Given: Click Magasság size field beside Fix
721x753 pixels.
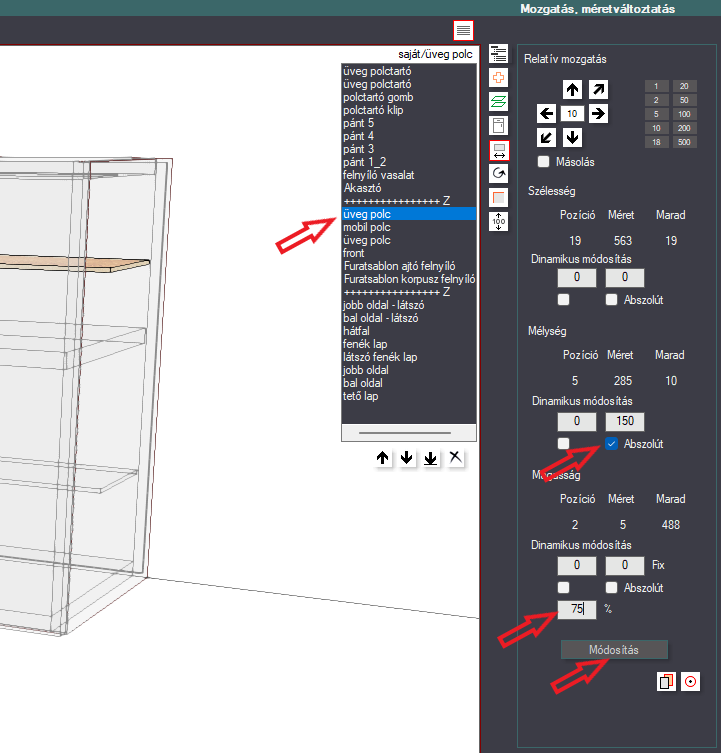Looking at the screenshot, I should click(x=624, y=565).
